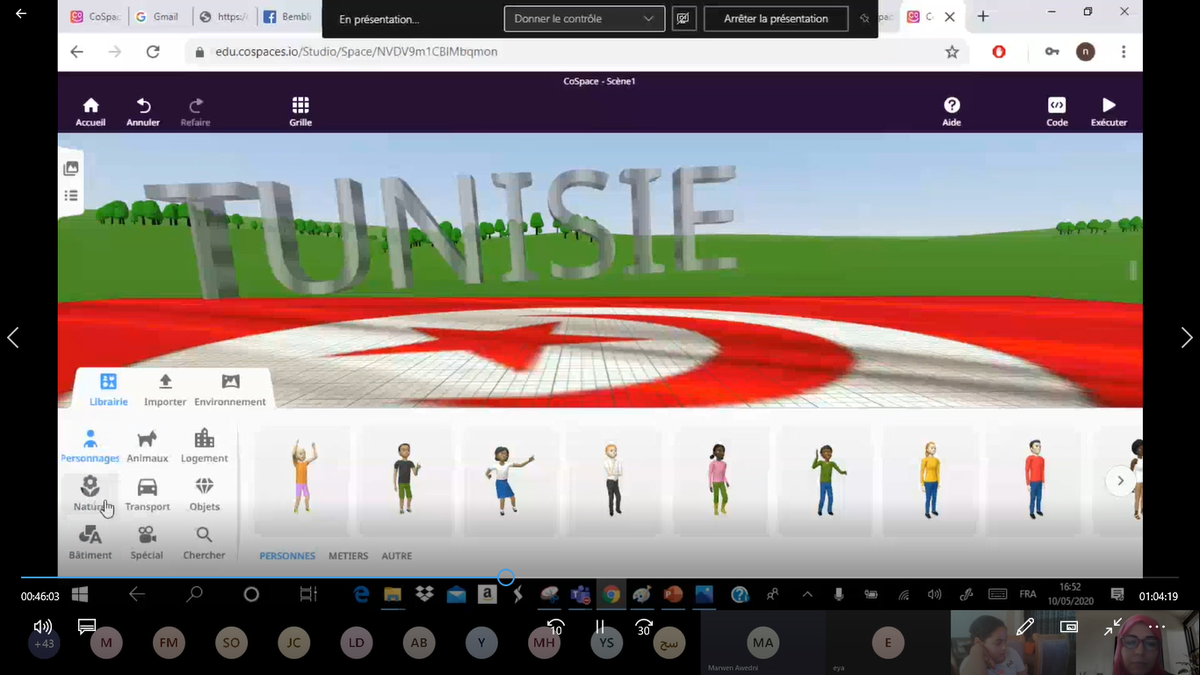Viewport: 1200px width, 675px height.
Task: Select the Nature library category
Action: tap(90, 494)
